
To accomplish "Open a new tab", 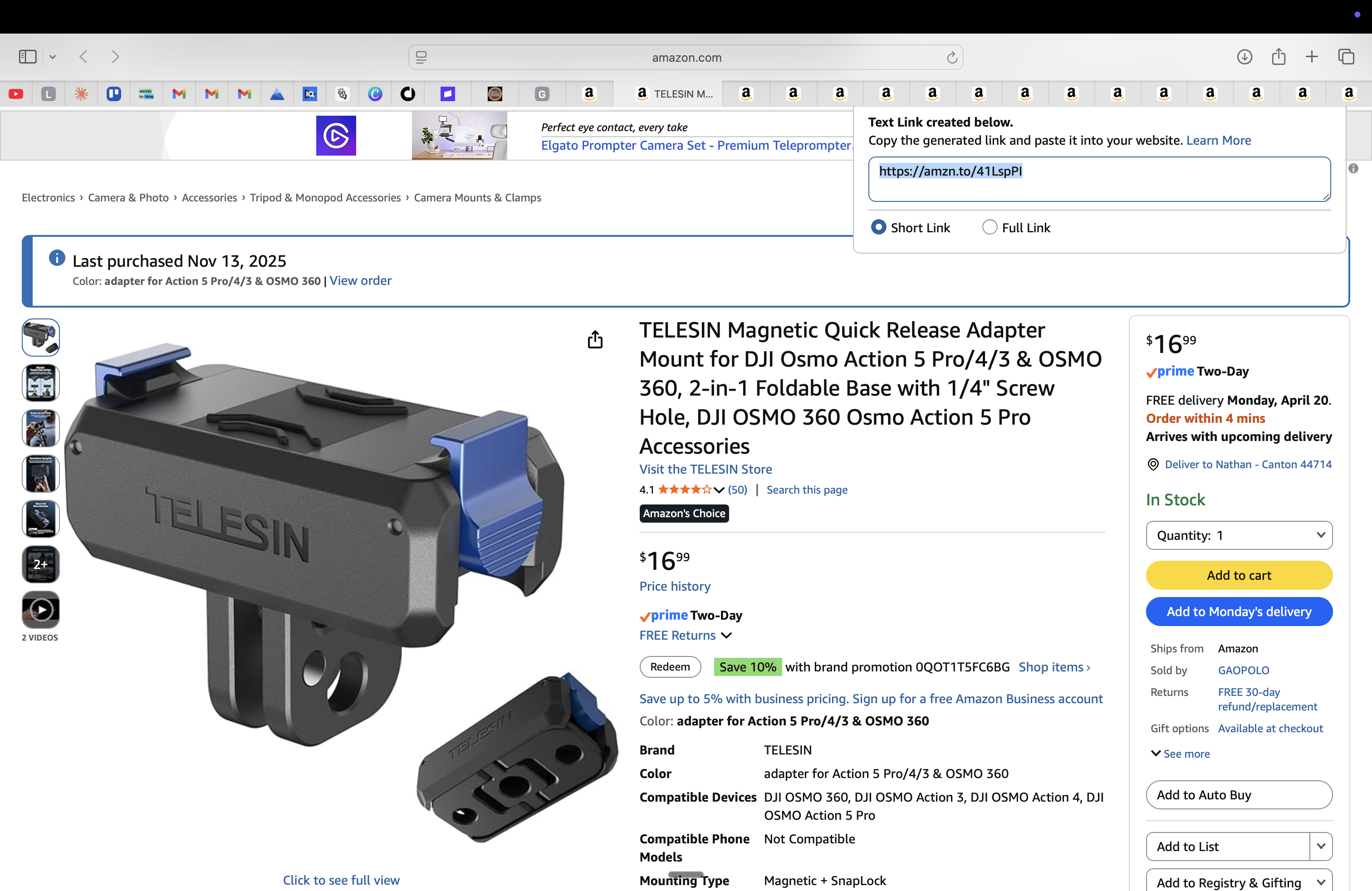I will coord(1312,56).
